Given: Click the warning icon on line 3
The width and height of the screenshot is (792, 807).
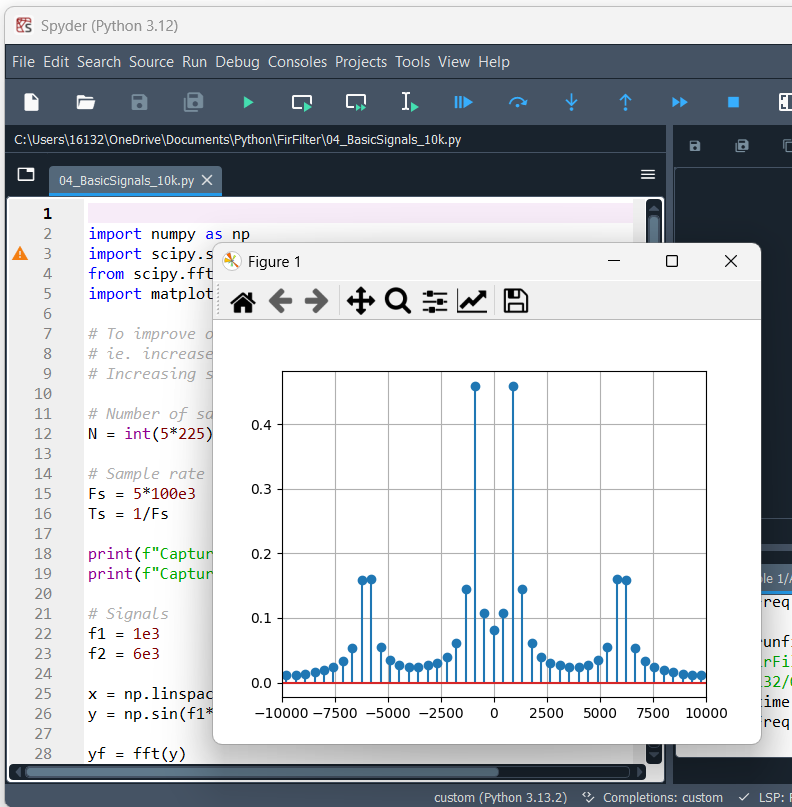Looking at the screenshot, I should point(20,254).
